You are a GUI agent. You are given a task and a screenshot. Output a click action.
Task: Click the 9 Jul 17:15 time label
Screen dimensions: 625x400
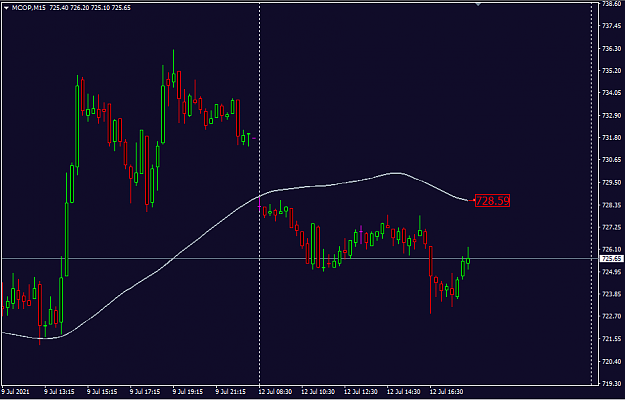point(145,392)
